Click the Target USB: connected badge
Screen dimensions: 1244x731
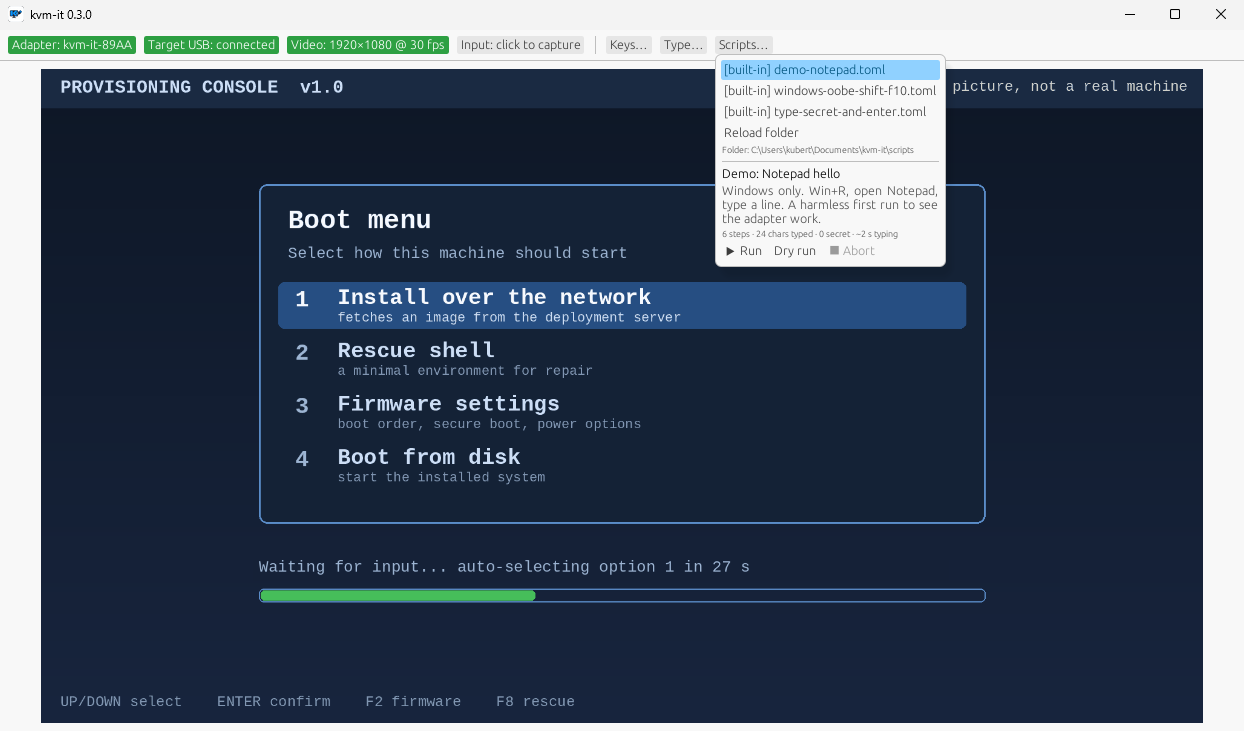211,45
